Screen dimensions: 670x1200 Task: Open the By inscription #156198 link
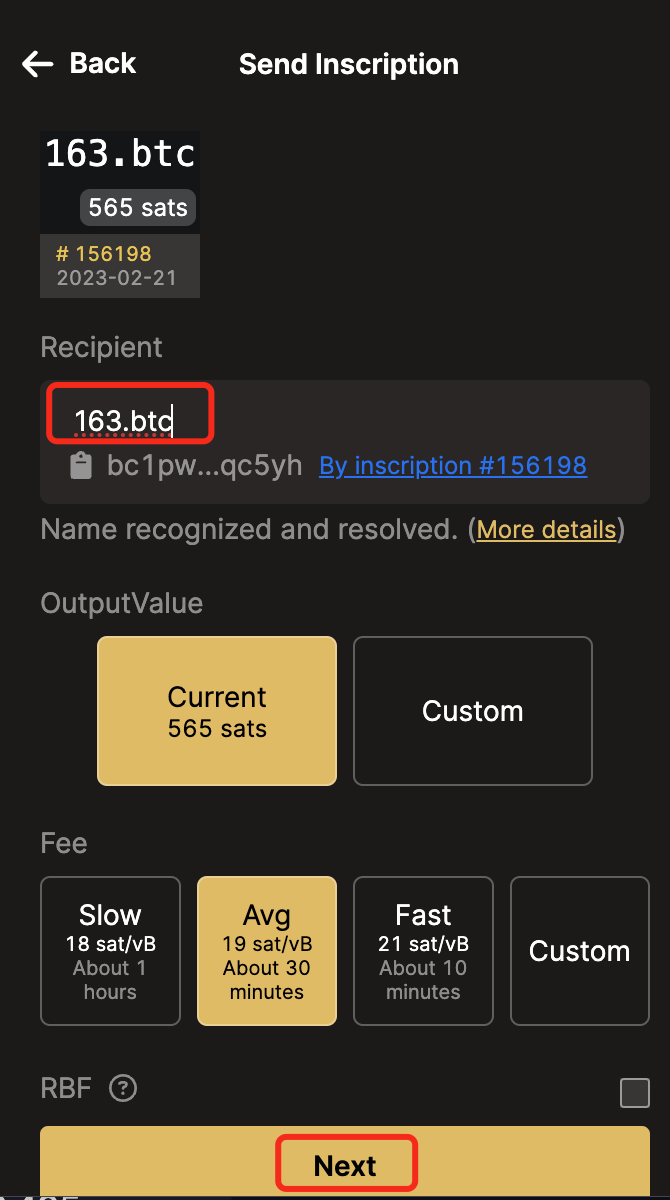point(453,466)
